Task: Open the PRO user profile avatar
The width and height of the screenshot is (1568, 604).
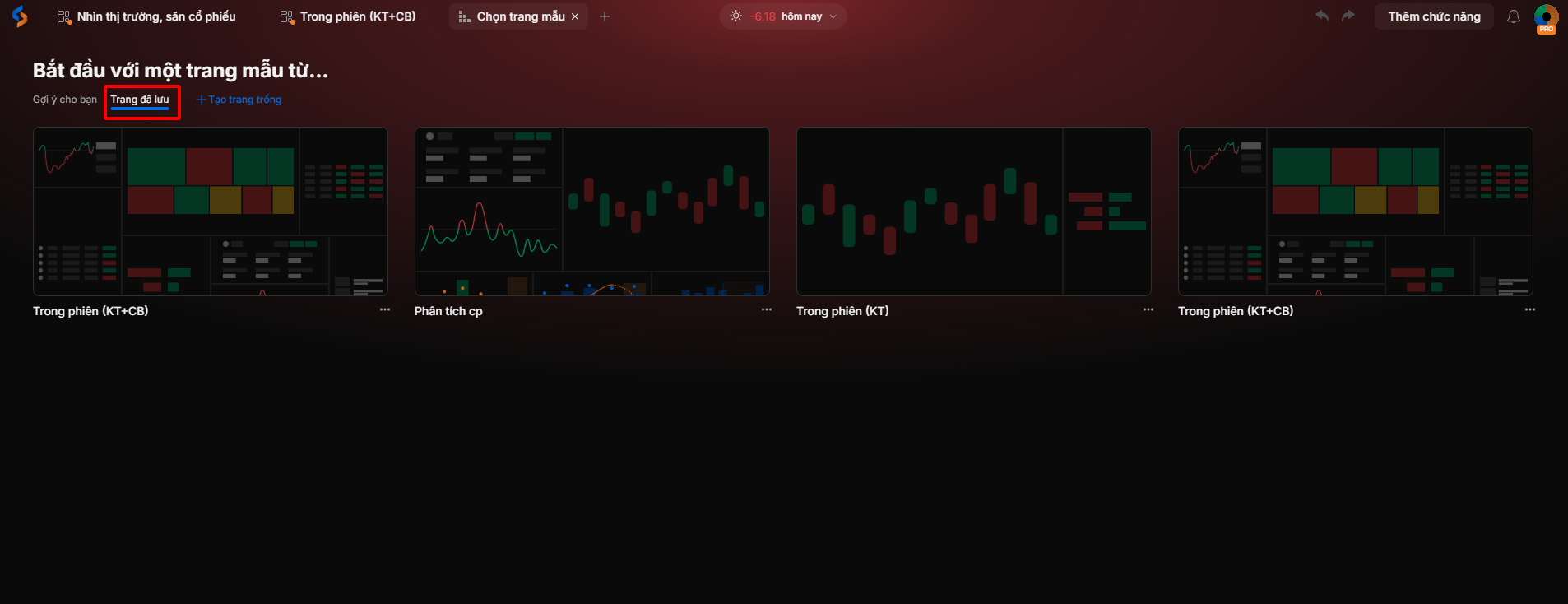Action: tap(1546, 17)
